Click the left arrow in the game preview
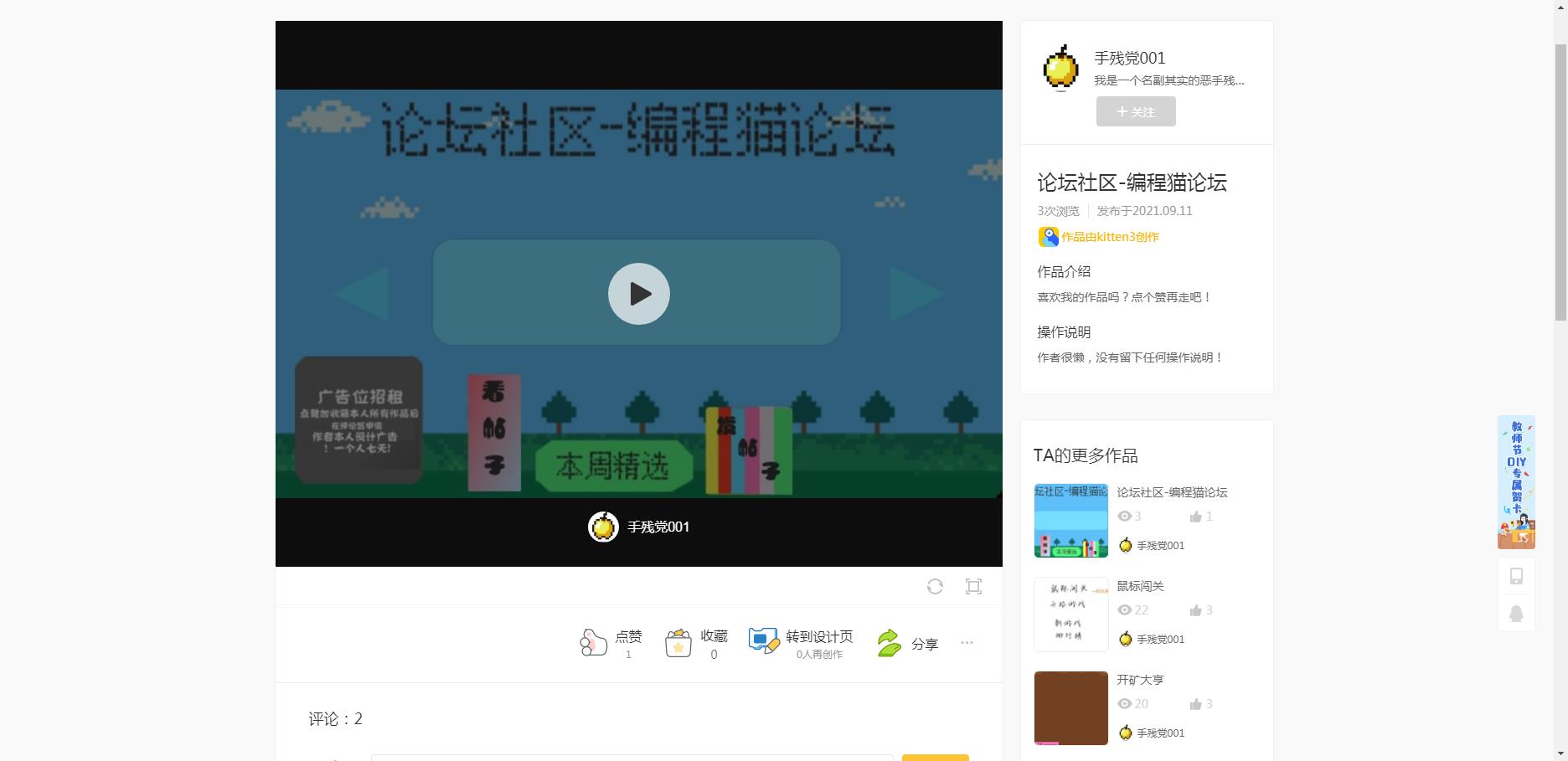 pos(361,294)
